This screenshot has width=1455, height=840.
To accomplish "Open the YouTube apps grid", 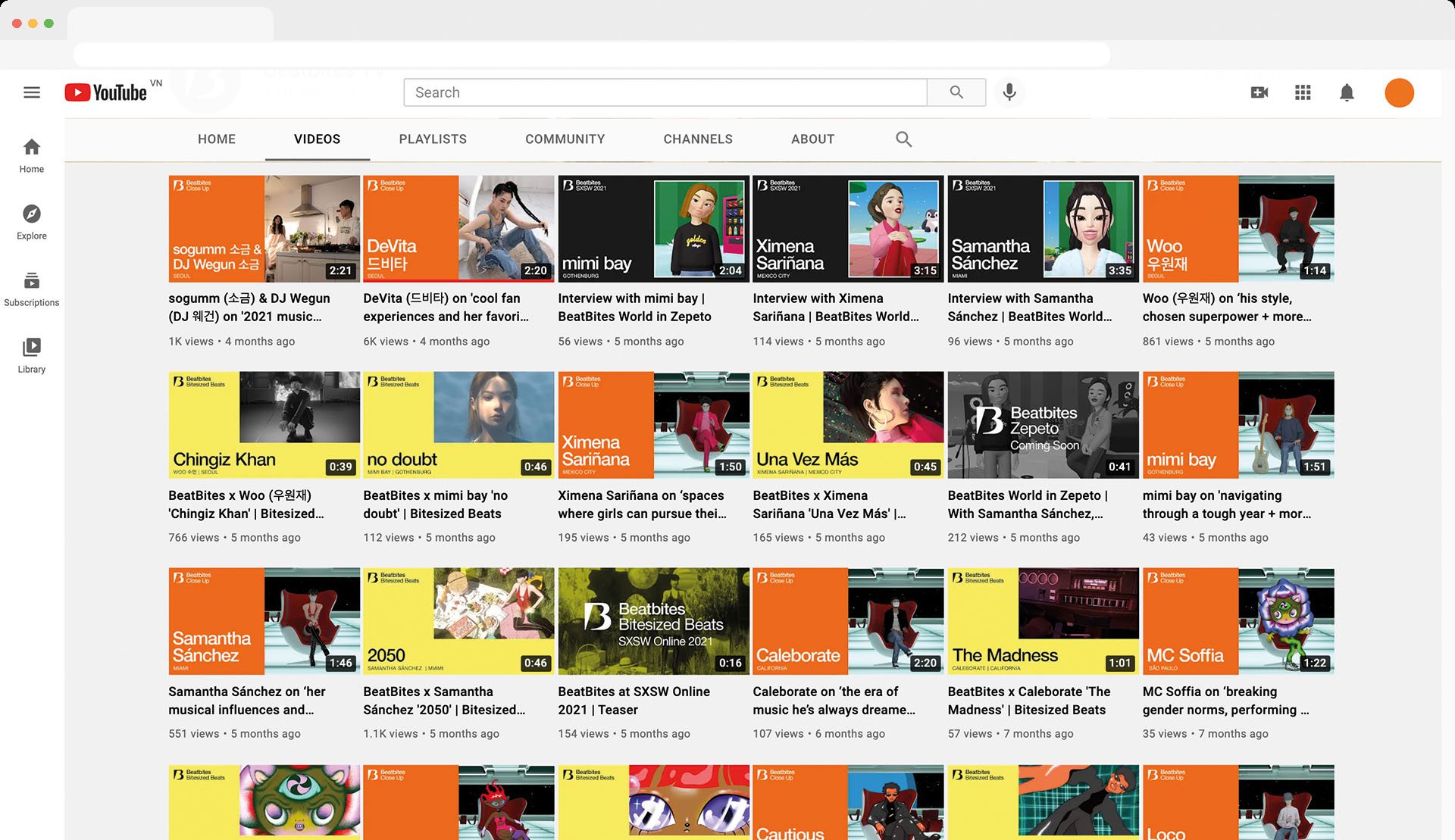I will 1303,92.
